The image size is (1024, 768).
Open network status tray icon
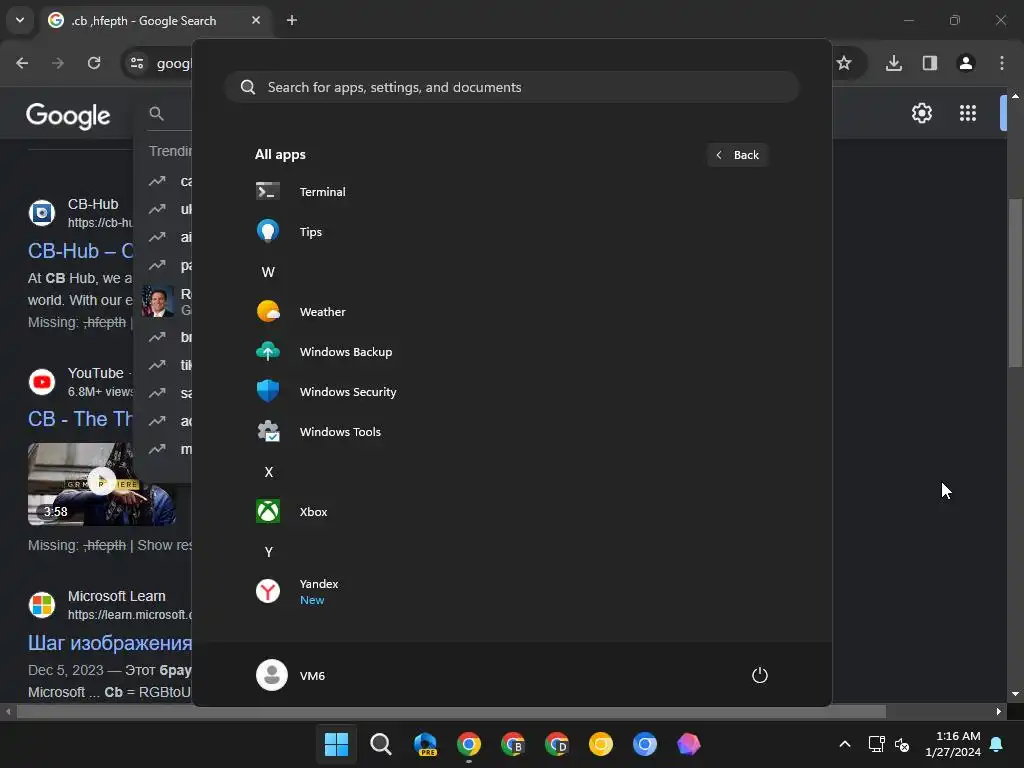pyautogui.click(x=876, y=744)
